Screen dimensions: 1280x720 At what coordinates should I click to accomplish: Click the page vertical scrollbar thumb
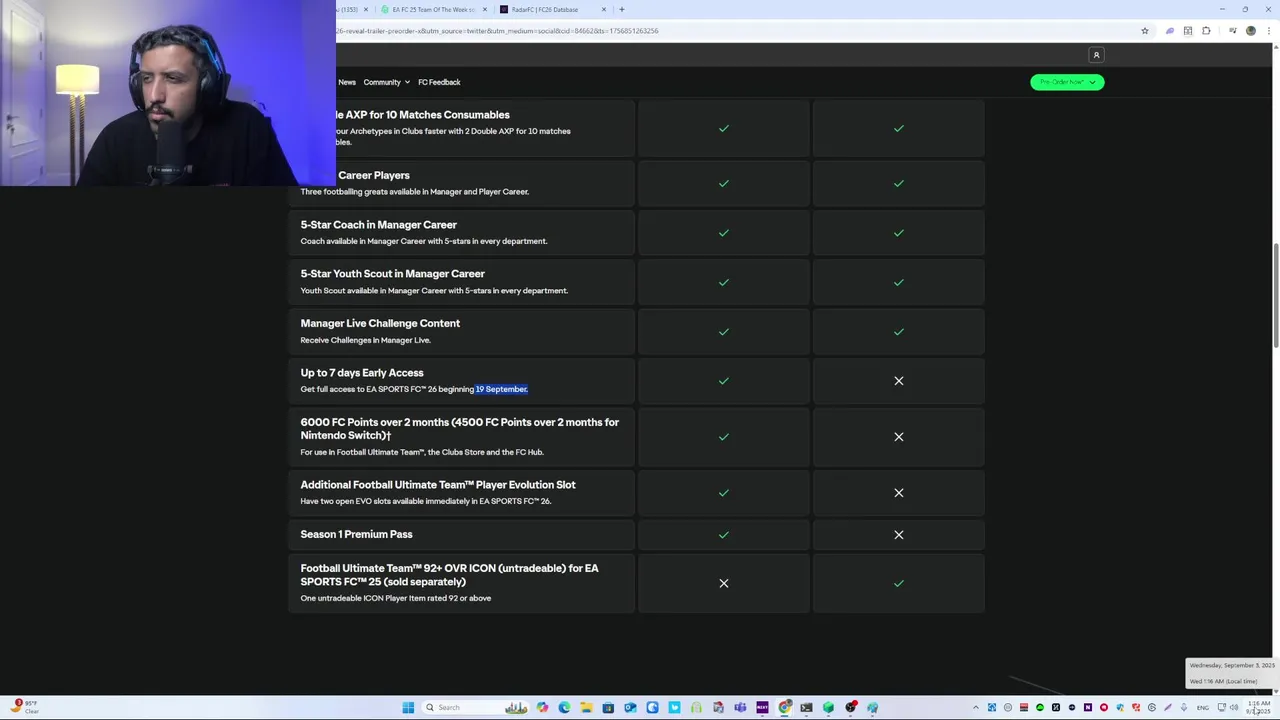tap(1275, 295)
